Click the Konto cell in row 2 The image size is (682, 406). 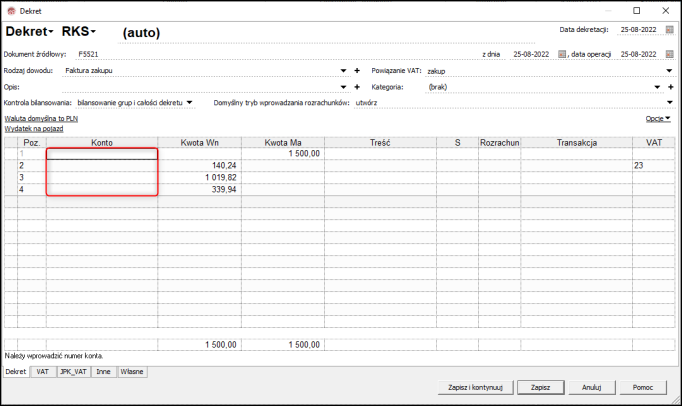[x=102, y=165]
